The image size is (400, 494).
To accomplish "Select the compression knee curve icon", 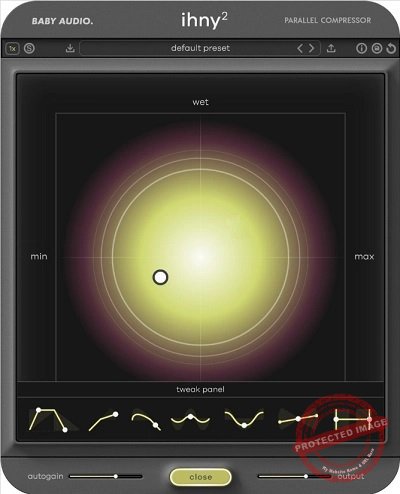I will pos(104,421).
